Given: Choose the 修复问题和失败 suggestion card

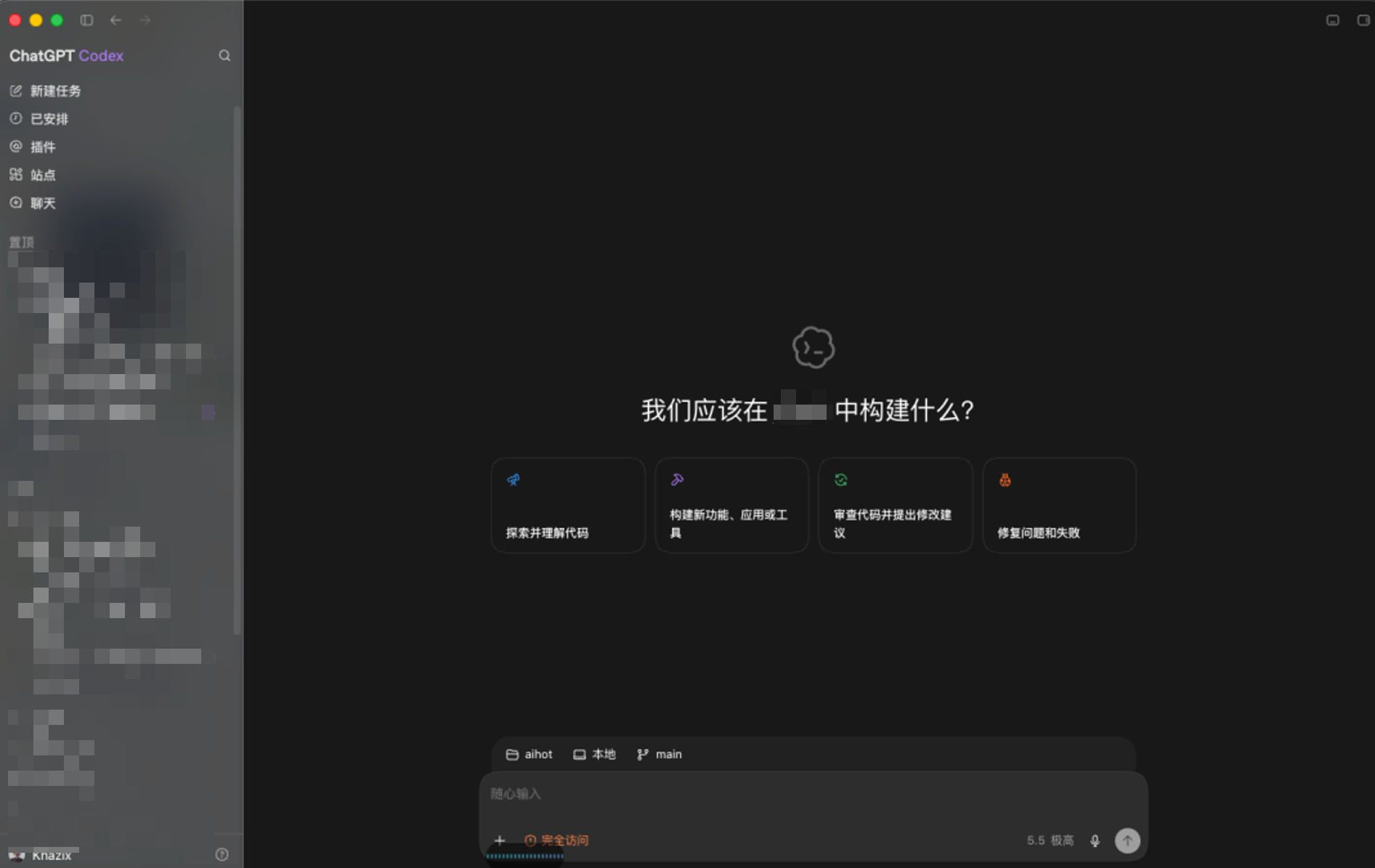Looking at the screenshot, I should pyautogui.click(x=1059, y=506).
